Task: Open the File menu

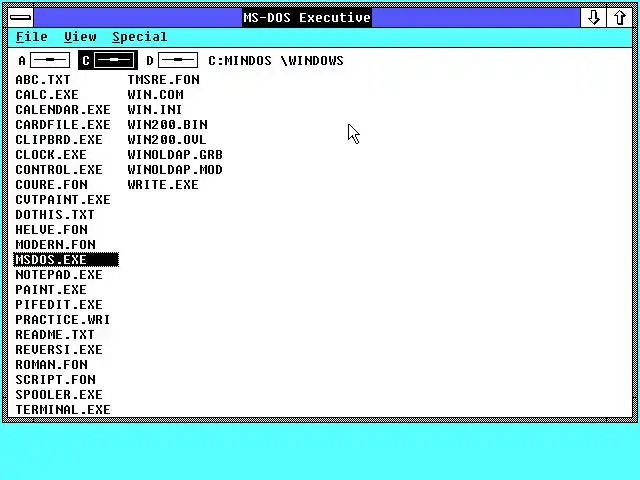Action: click(32, 37)
